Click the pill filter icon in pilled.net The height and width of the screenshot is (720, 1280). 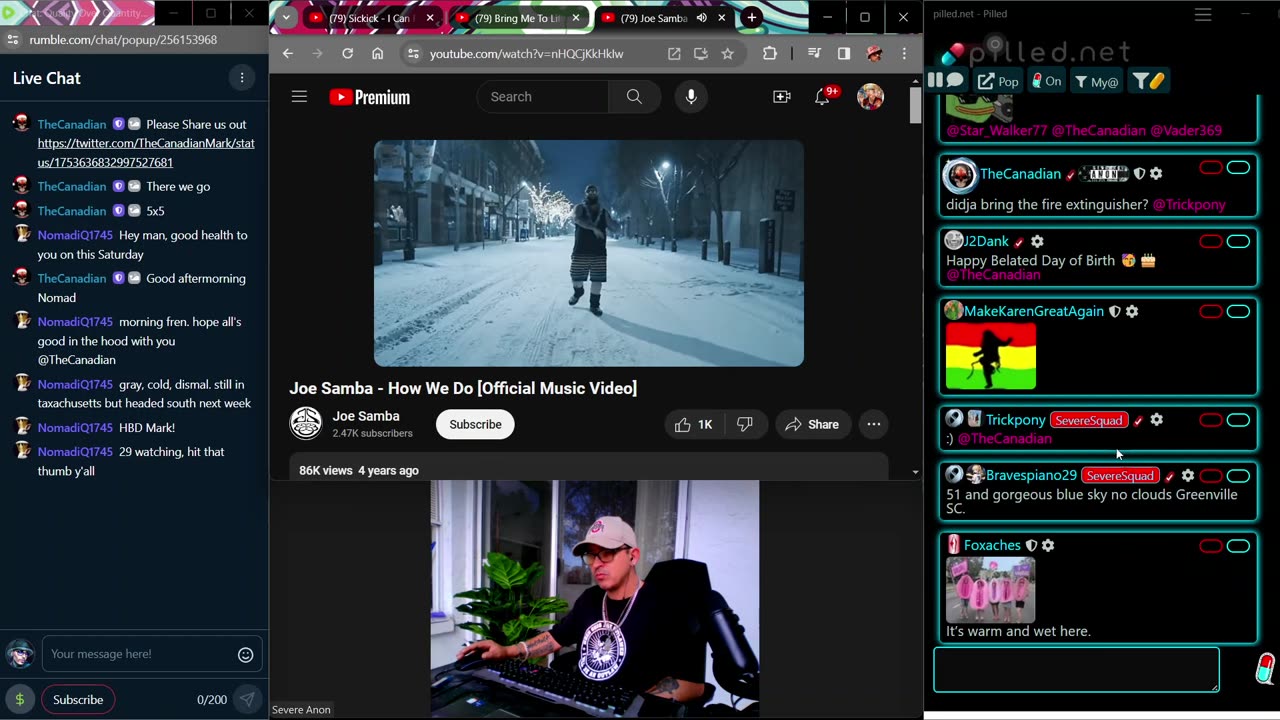point(1150,81)
